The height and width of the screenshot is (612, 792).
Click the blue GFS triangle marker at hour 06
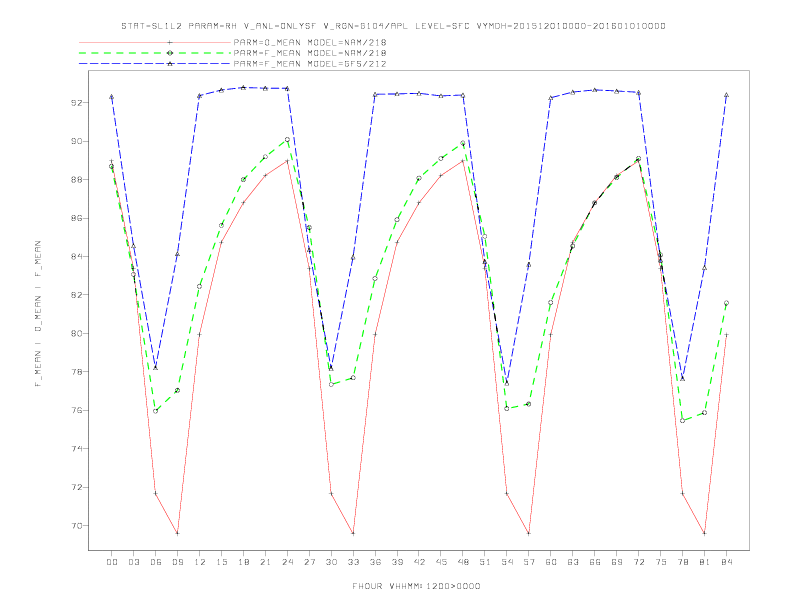pyautogui.click(x=156, y=368)
